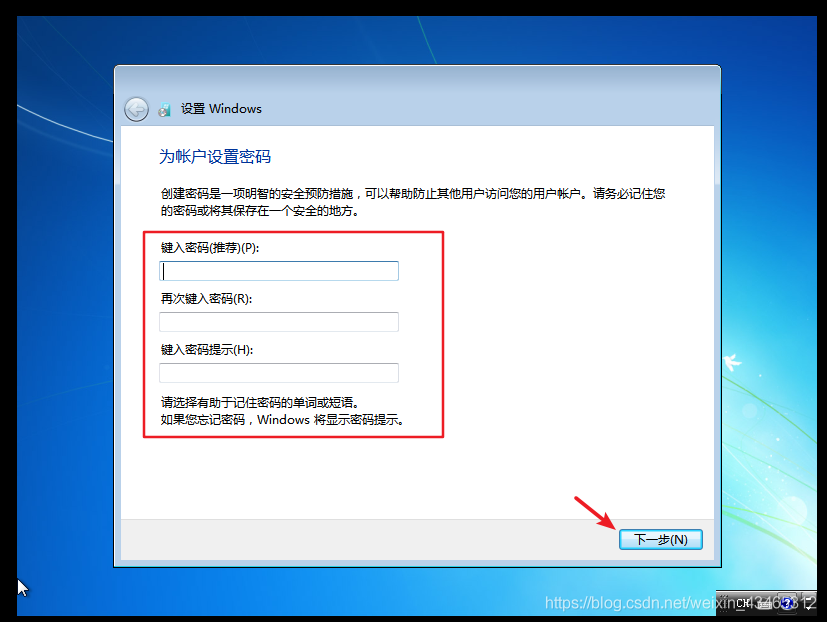This screenshot has width=827, height=622.
Task: Click the 再次键入密码(R): label
Action: click(x=206, y=299)
